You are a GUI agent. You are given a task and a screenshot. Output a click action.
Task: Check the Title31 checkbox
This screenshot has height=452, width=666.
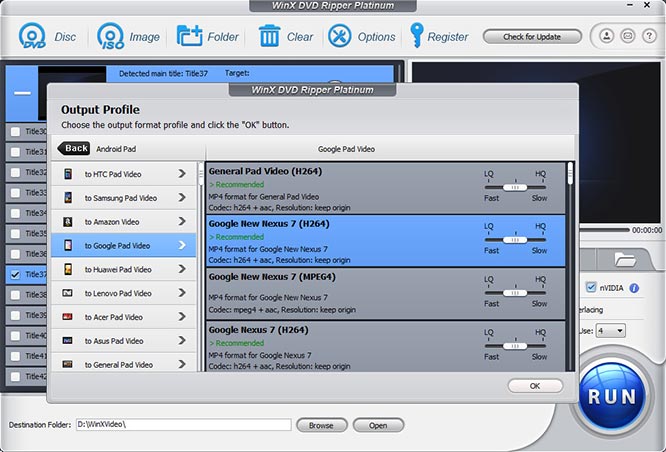[15, 152]
